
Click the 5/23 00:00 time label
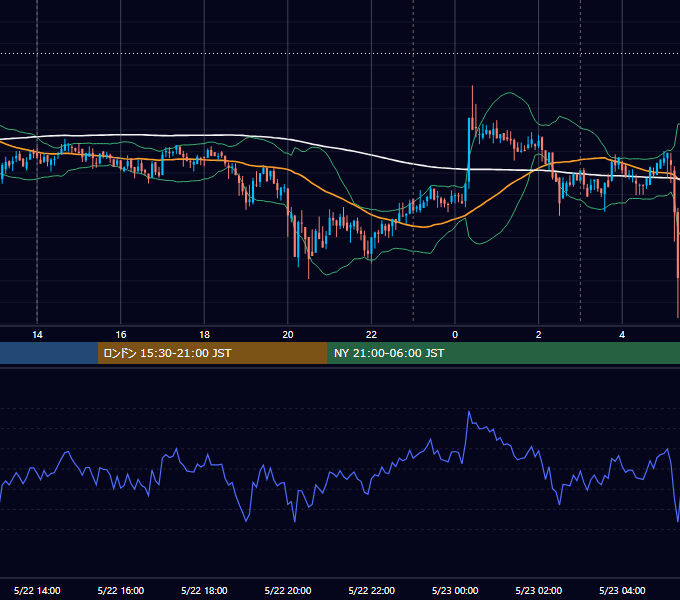click(455, 590)
